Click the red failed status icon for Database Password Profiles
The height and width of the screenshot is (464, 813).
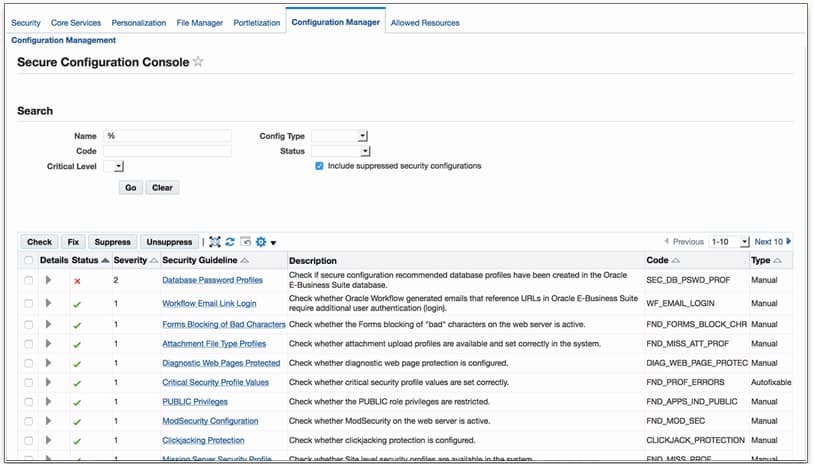[x=77, y=281]
